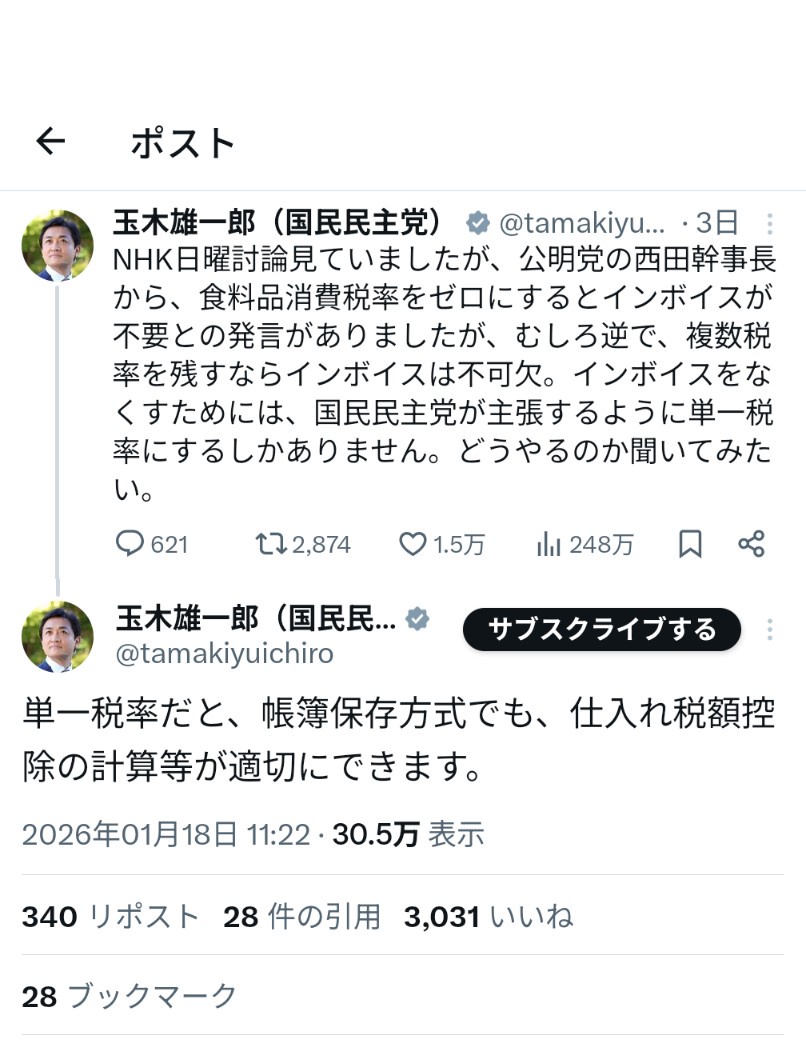Tap verified badge on second post
The width and height of the screenshot is (806, 1060).
coord(418,620)
